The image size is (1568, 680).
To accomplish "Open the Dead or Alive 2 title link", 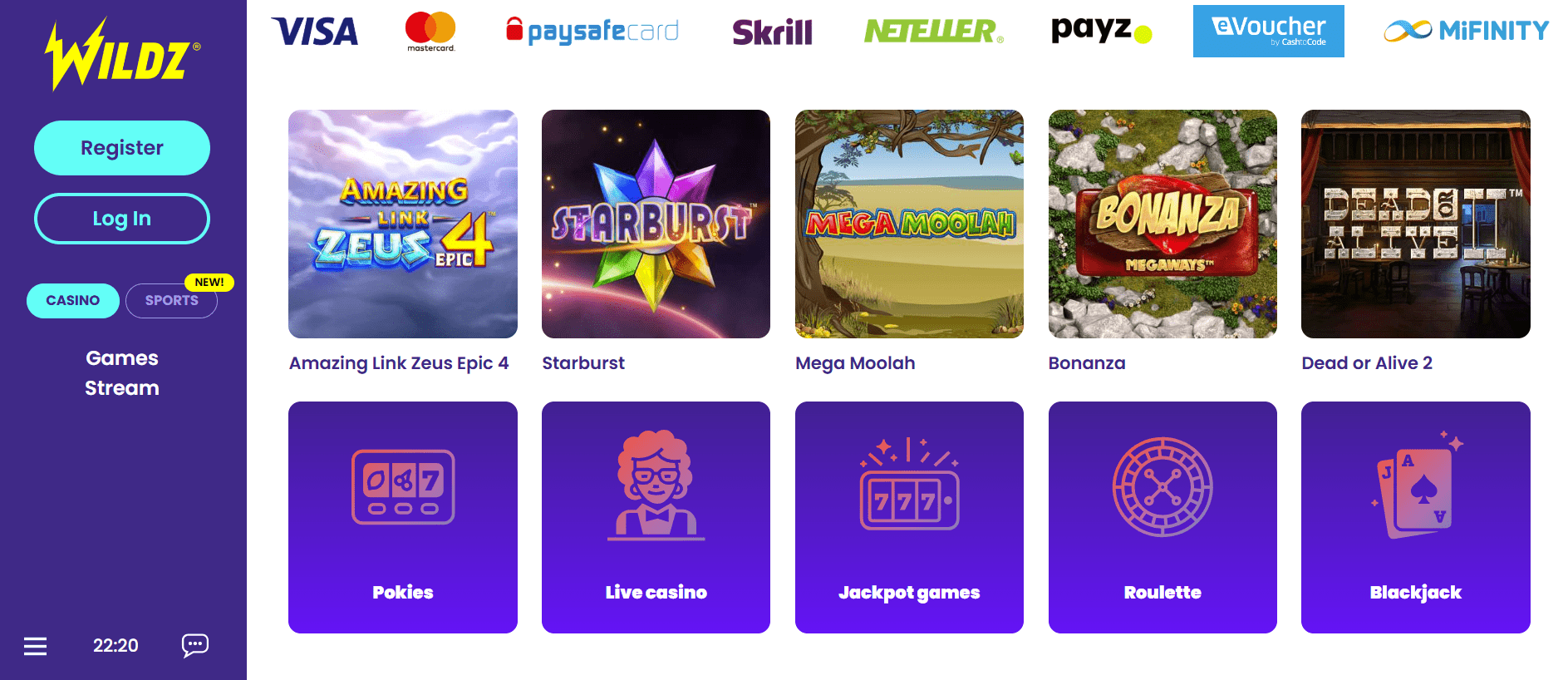I will point(1367,363).
